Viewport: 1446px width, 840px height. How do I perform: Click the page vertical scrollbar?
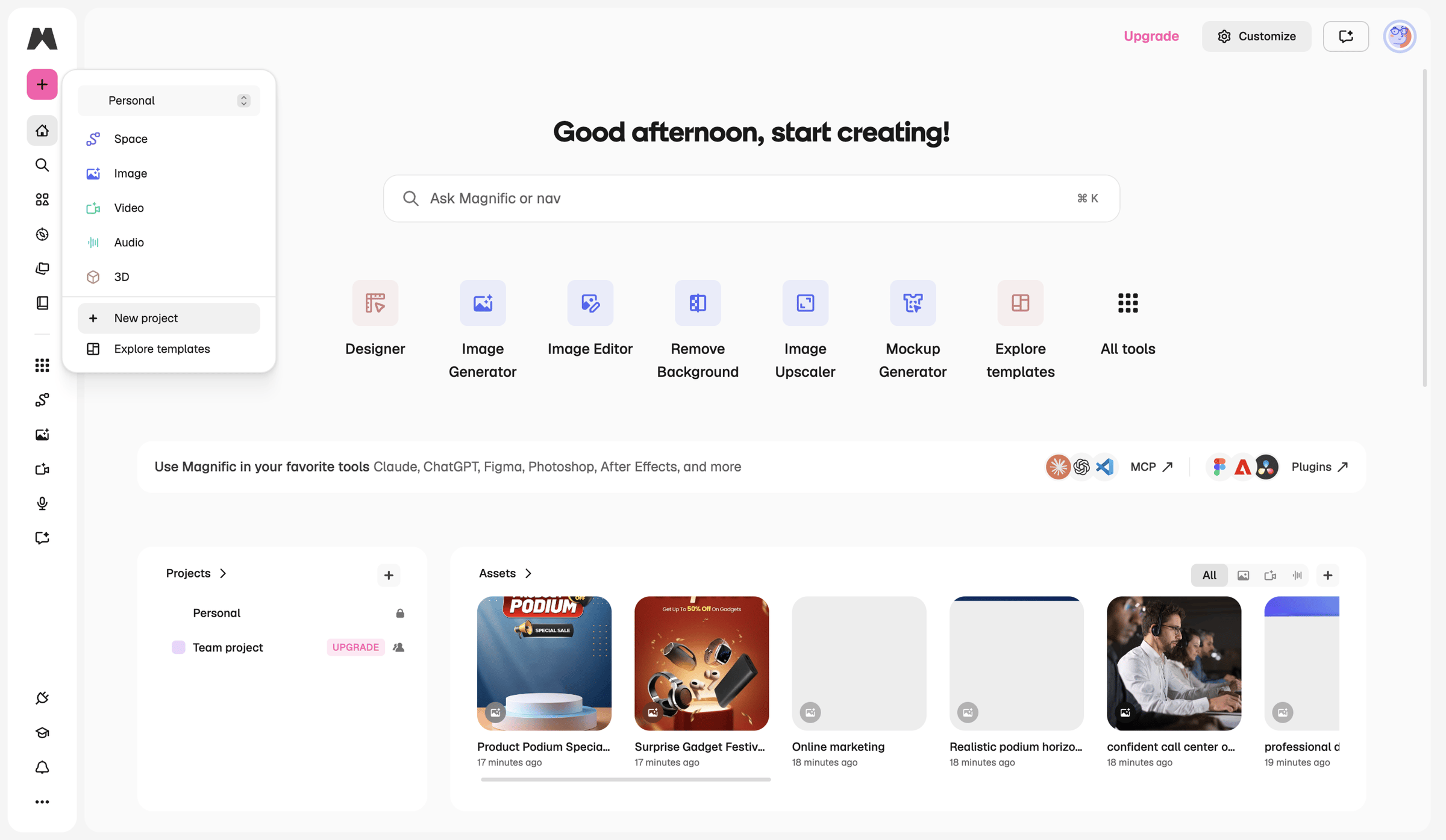[x=1425, y=229]
